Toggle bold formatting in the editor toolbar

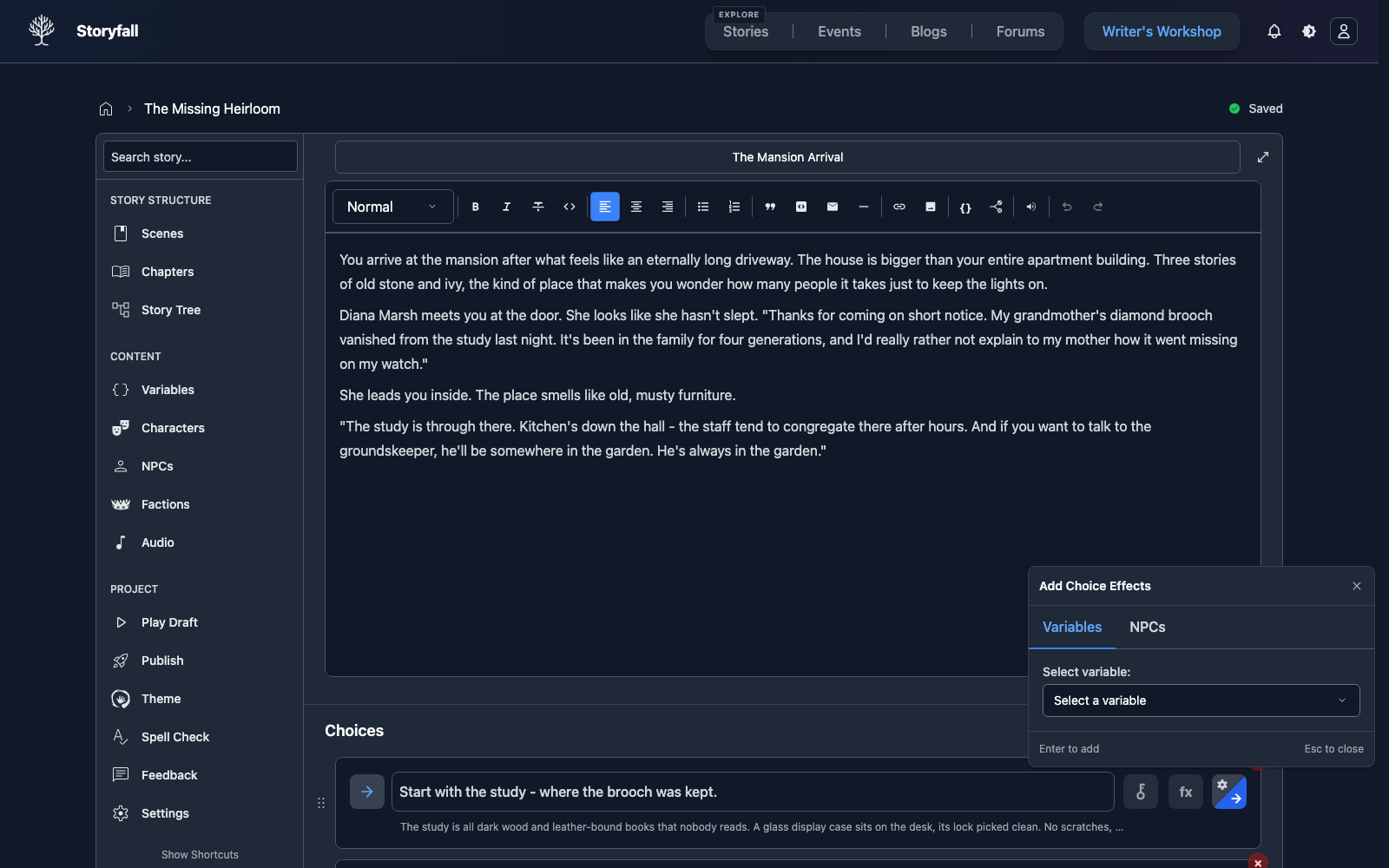pos(475,207)
